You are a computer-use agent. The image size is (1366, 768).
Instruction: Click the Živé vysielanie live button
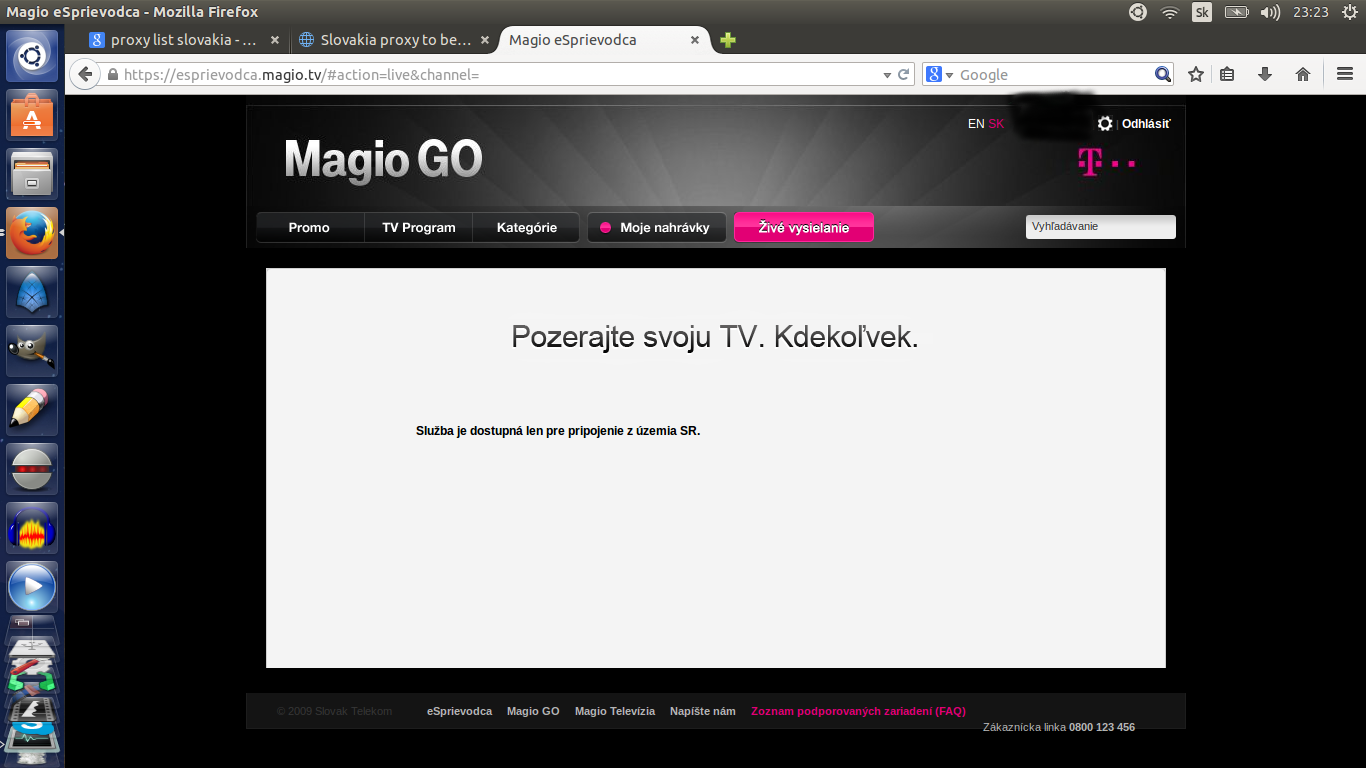click(x=804, y=227)
